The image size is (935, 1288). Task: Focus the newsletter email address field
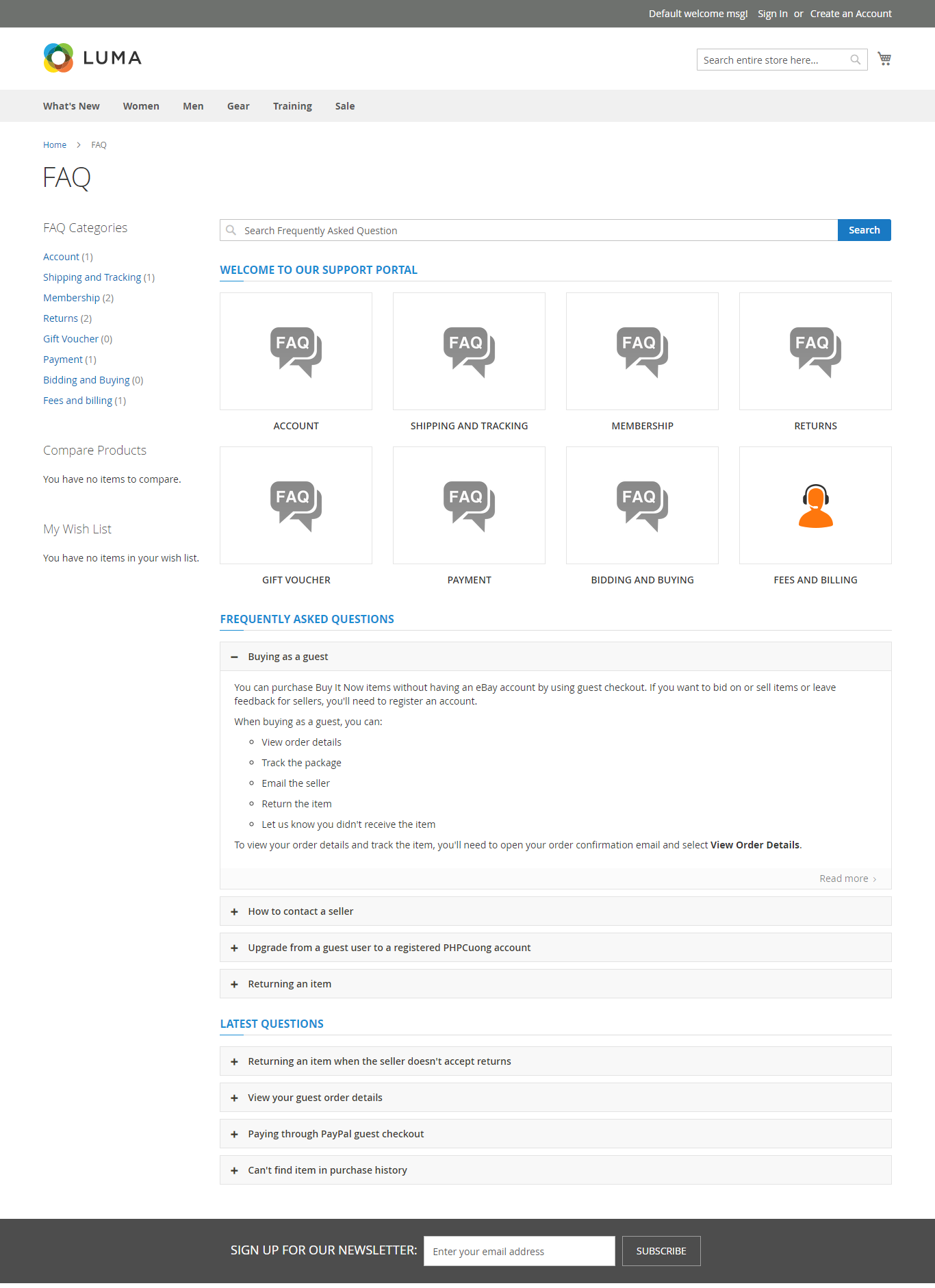point(519,1251)
